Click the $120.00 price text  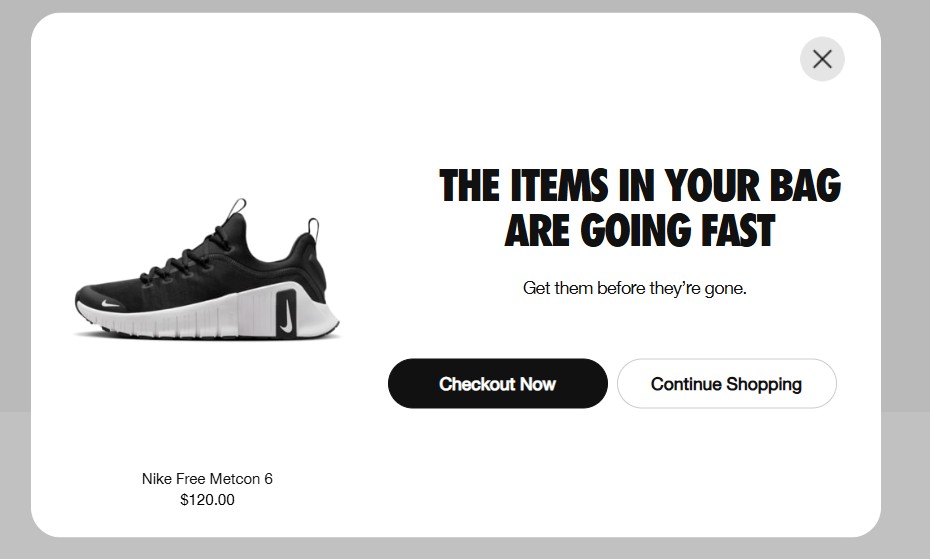click(x=207, y=500)
